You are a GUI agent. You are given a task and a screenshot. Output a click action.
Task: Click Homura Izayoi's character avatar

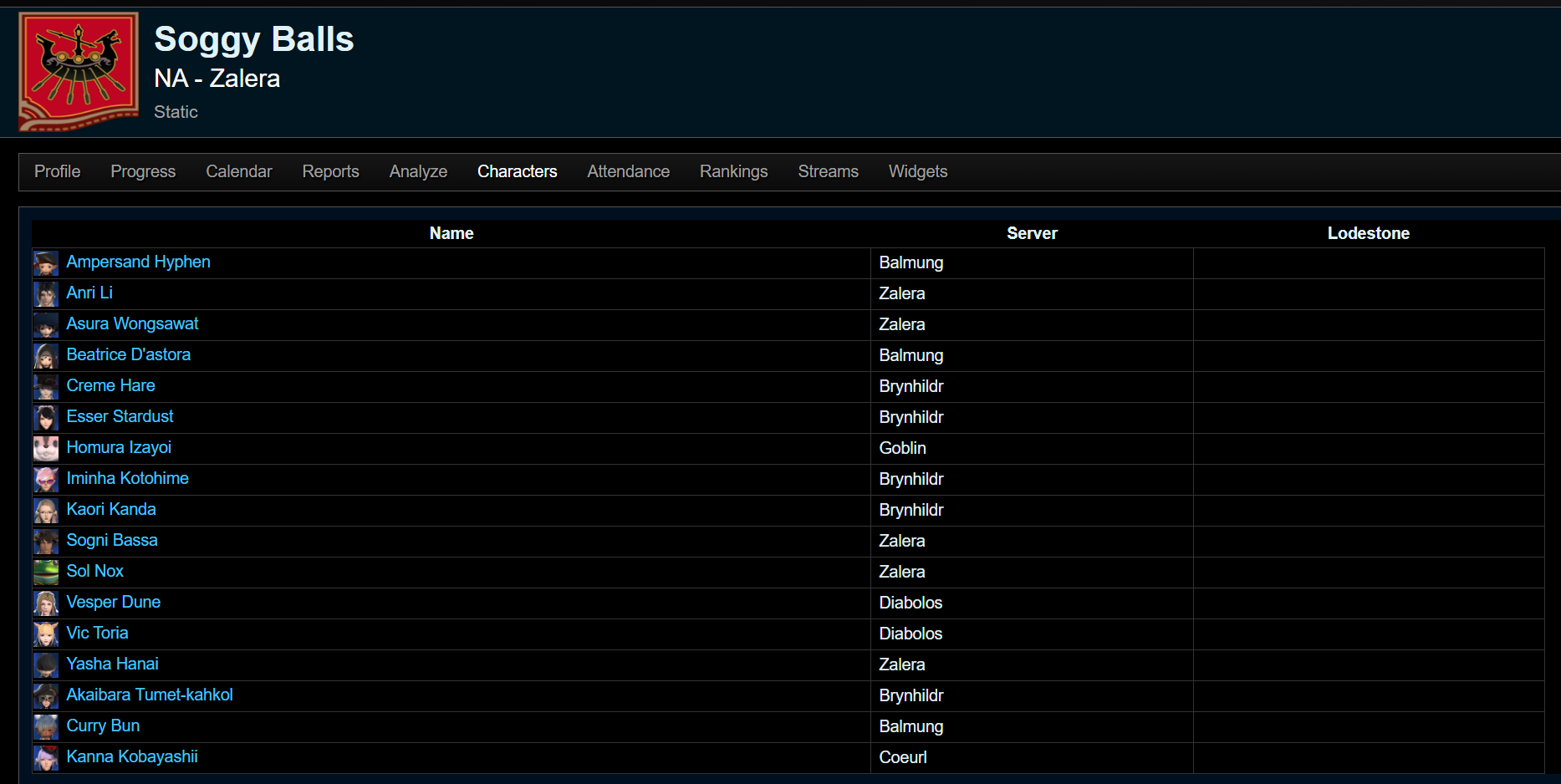(46, 449)
